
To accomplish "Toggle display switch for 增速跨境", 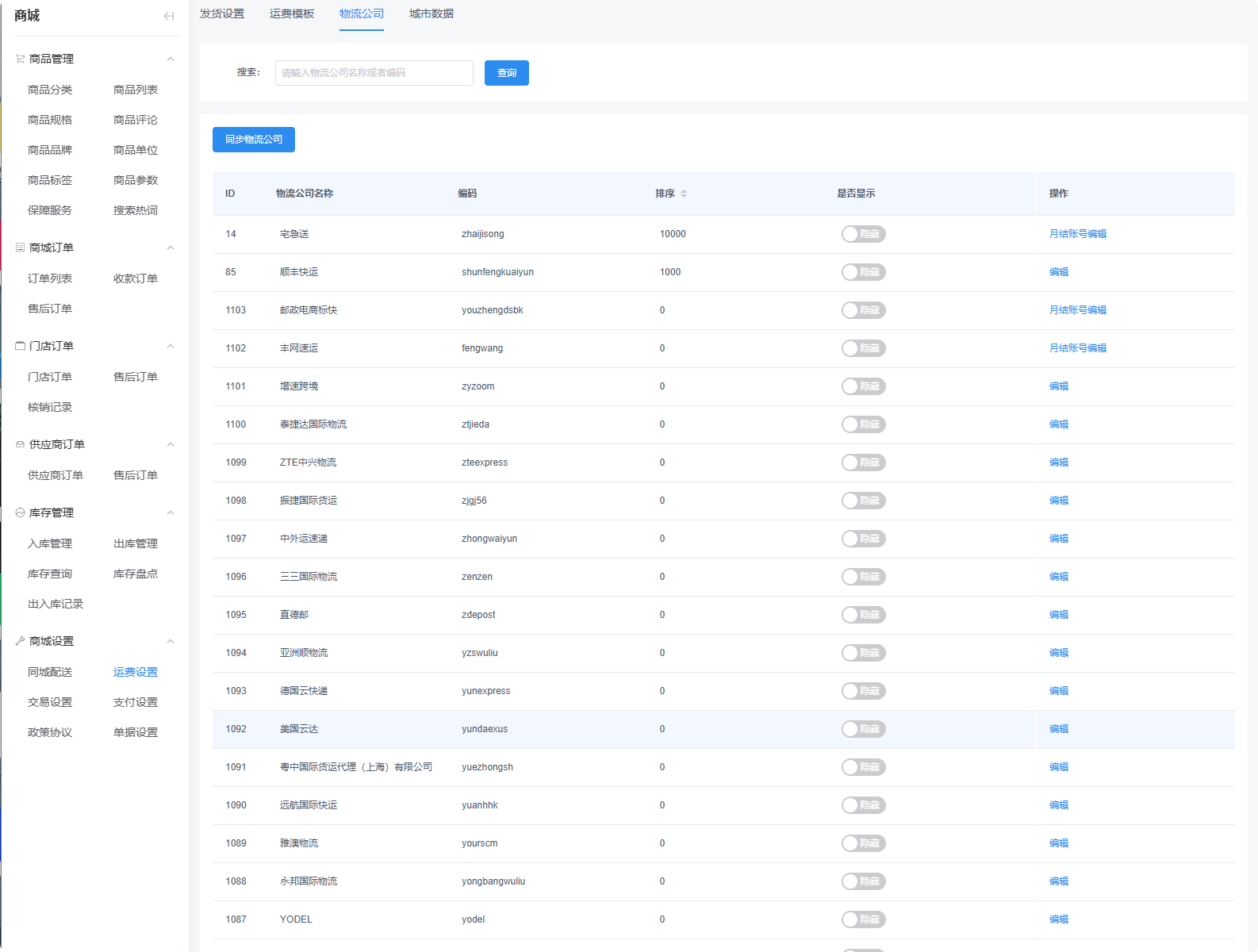I will [x=863, y=386].
